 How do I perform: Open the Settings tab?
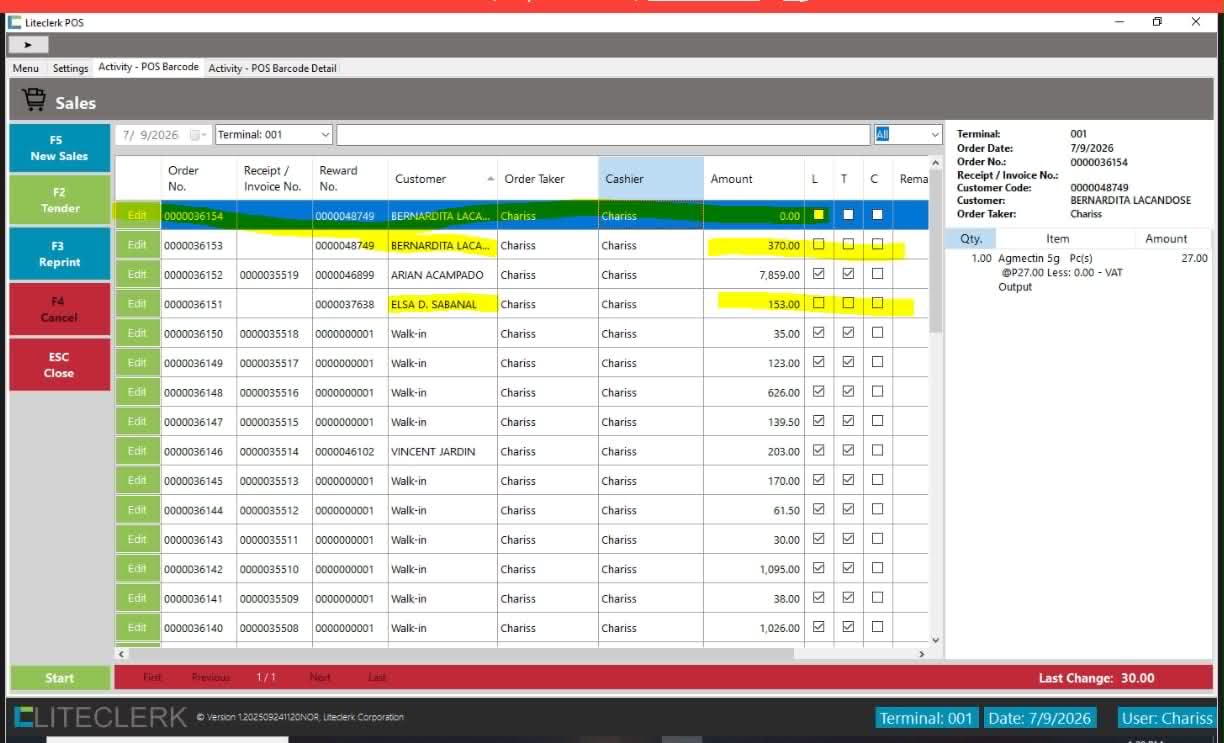[70, 68]
